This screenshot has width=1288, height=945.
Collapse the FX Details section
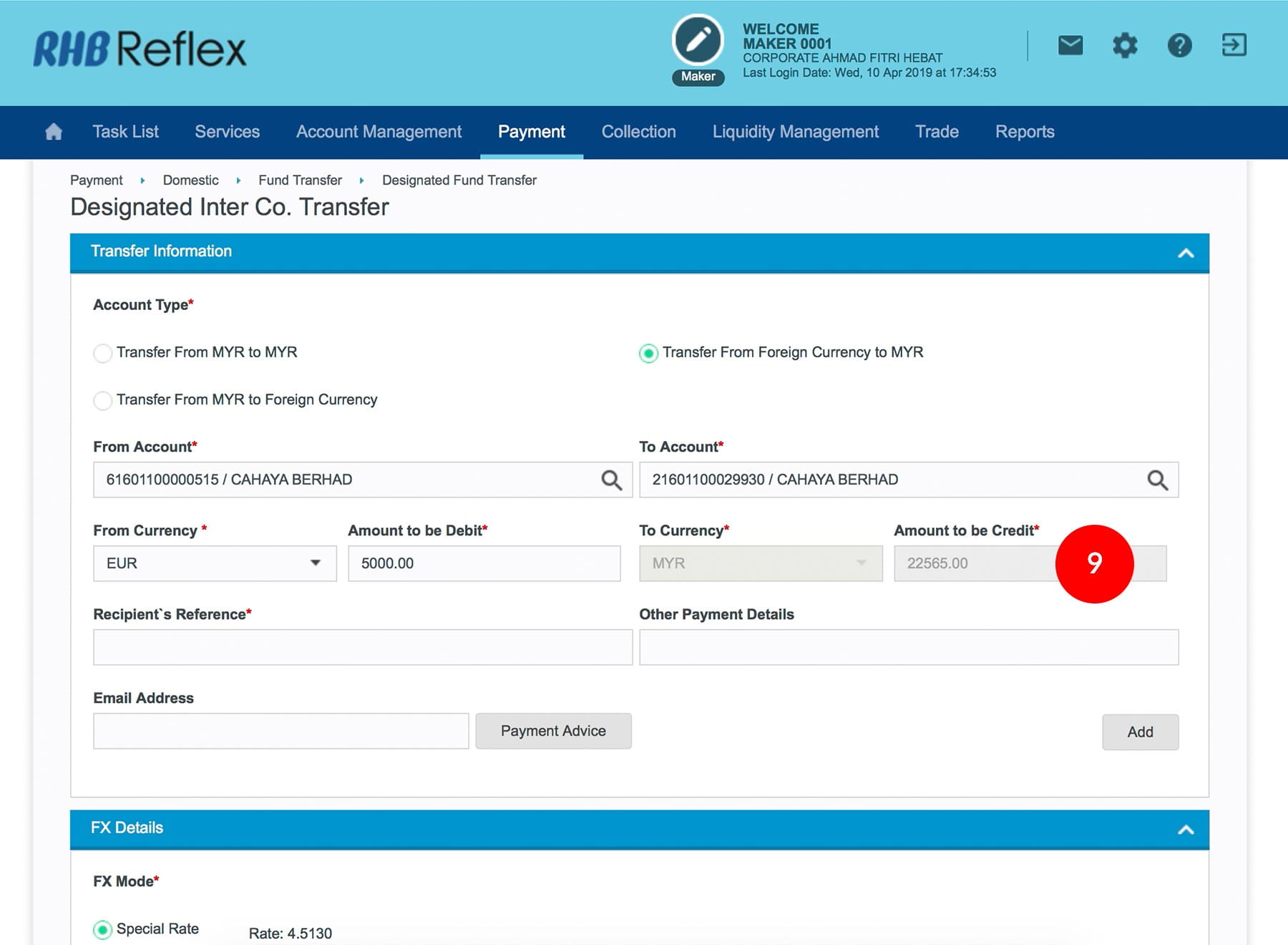tap(1186, 830)
